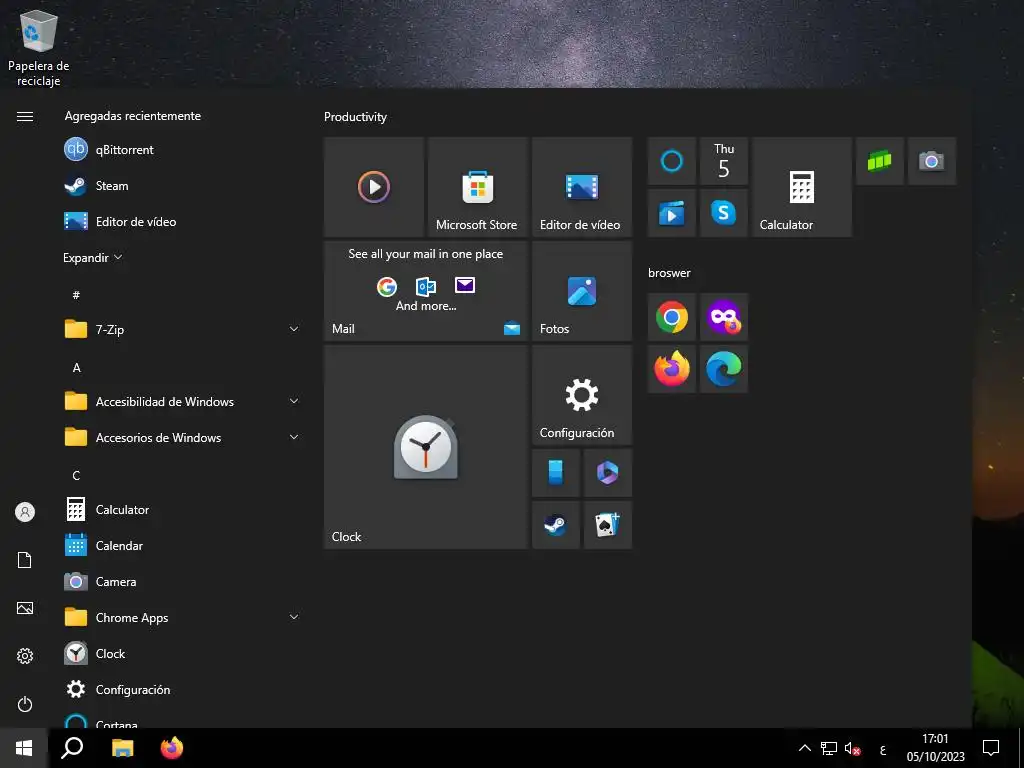1024x768 pixels.
Task: Click the Power button
Action: pos(25,704)
